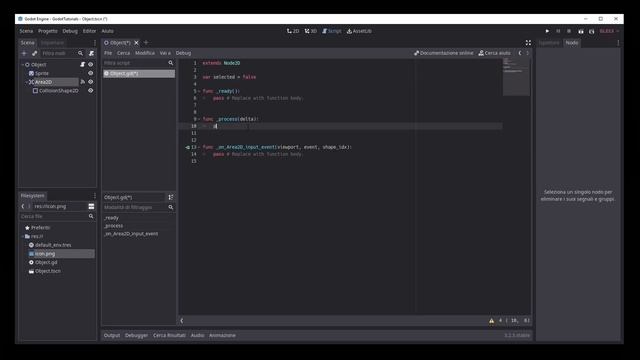
Task: Click the instance scene link icon
Action: tap(34, 53)
